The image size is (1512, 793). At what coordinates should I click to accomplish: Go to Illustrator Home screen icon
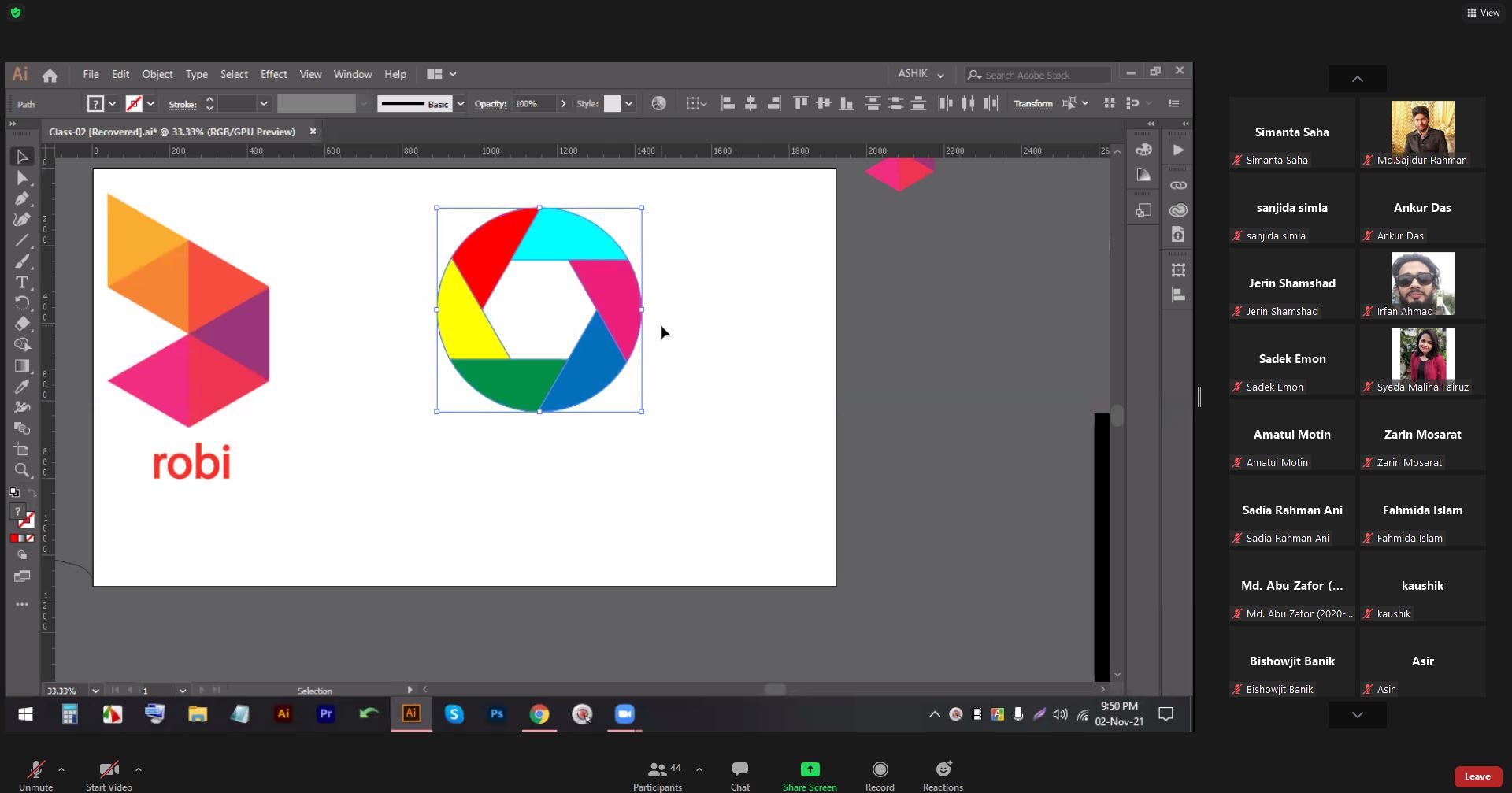50,75
